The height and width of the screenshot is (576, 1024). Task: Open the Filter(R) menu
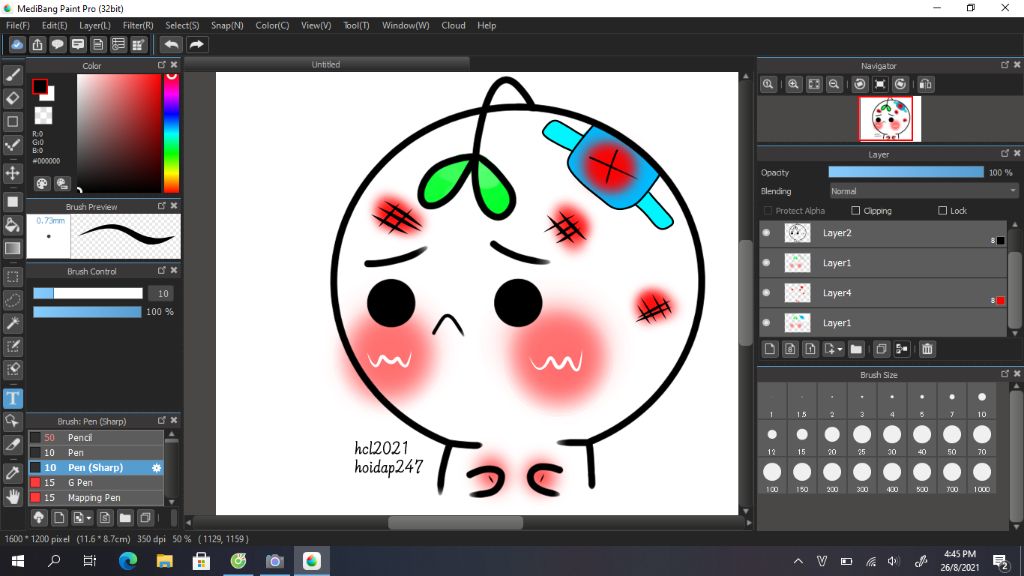[x=138, y=25]
